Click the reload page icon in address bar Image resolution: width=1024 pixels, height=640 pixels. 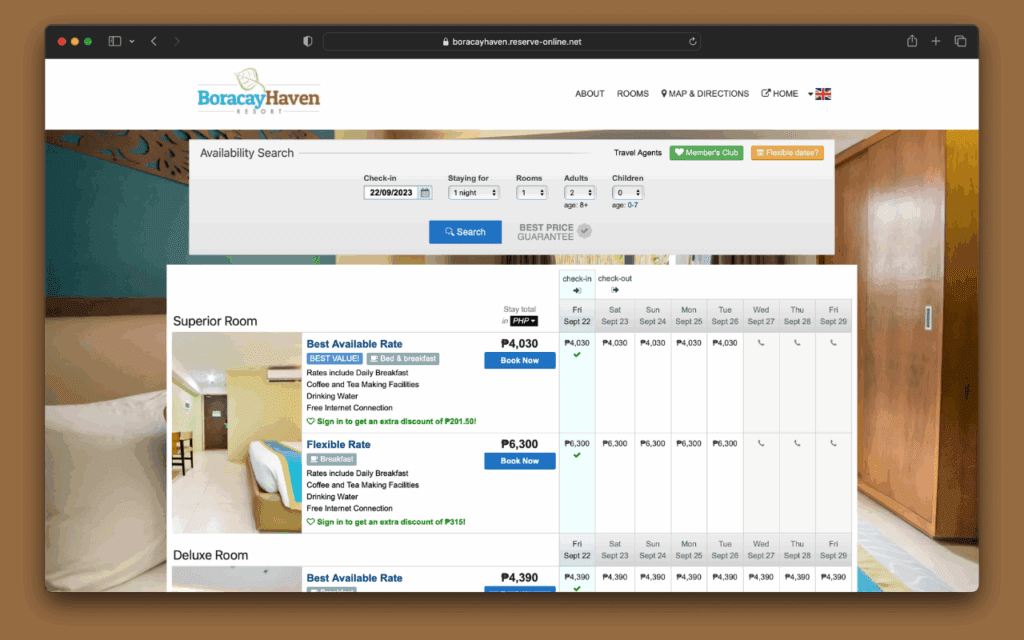[692, 42]
